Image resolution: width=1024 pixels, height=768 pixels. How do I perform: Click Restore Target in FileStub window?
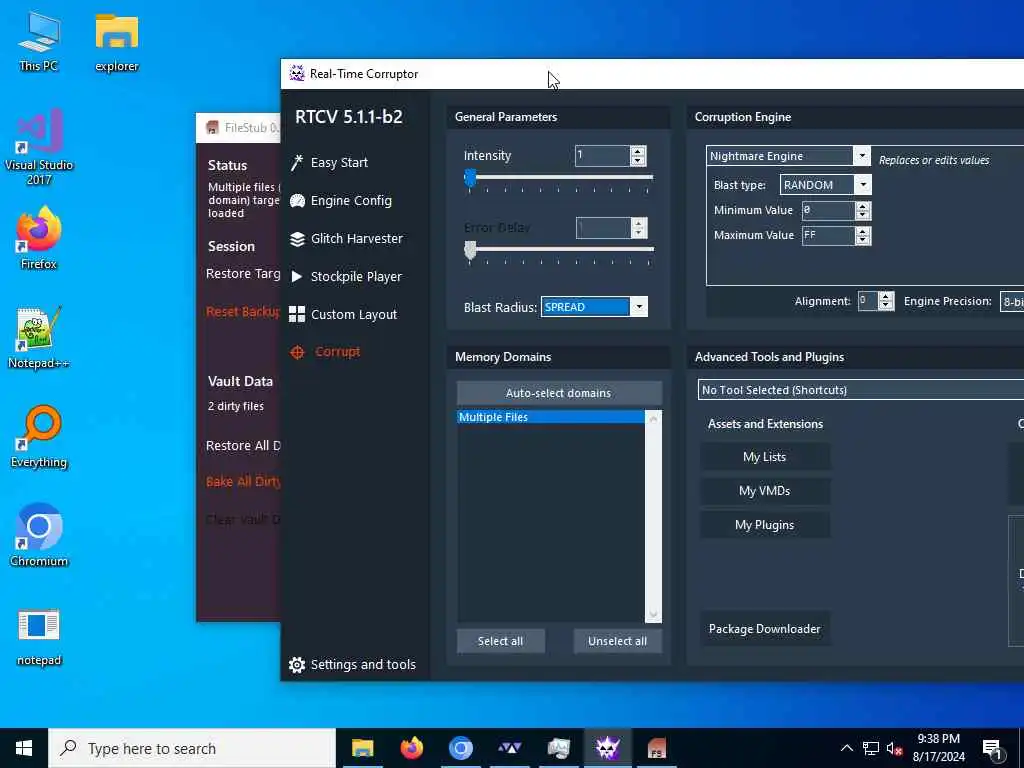(242, 274)
